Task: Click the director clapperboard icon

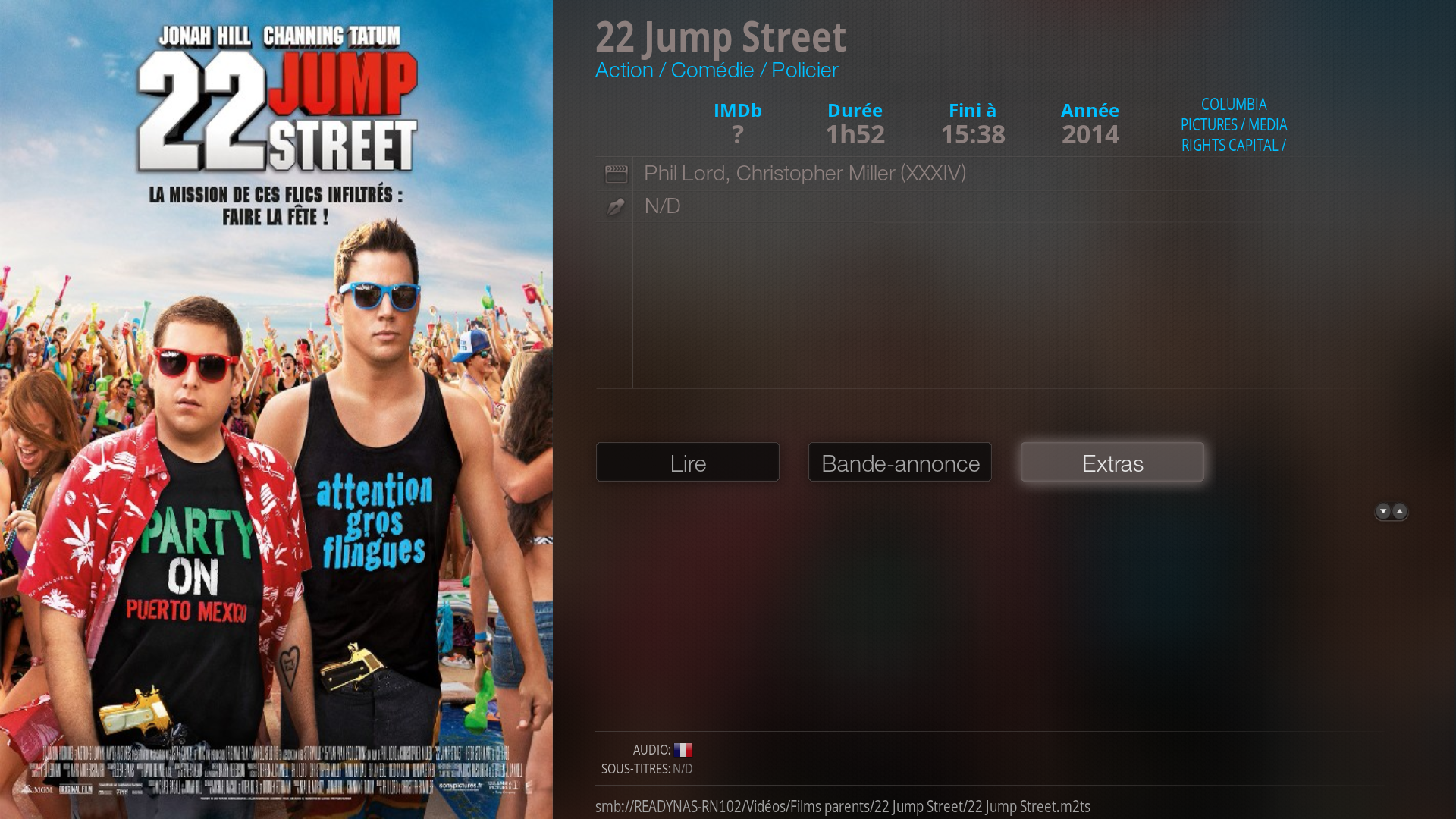Action: [616, 174]
